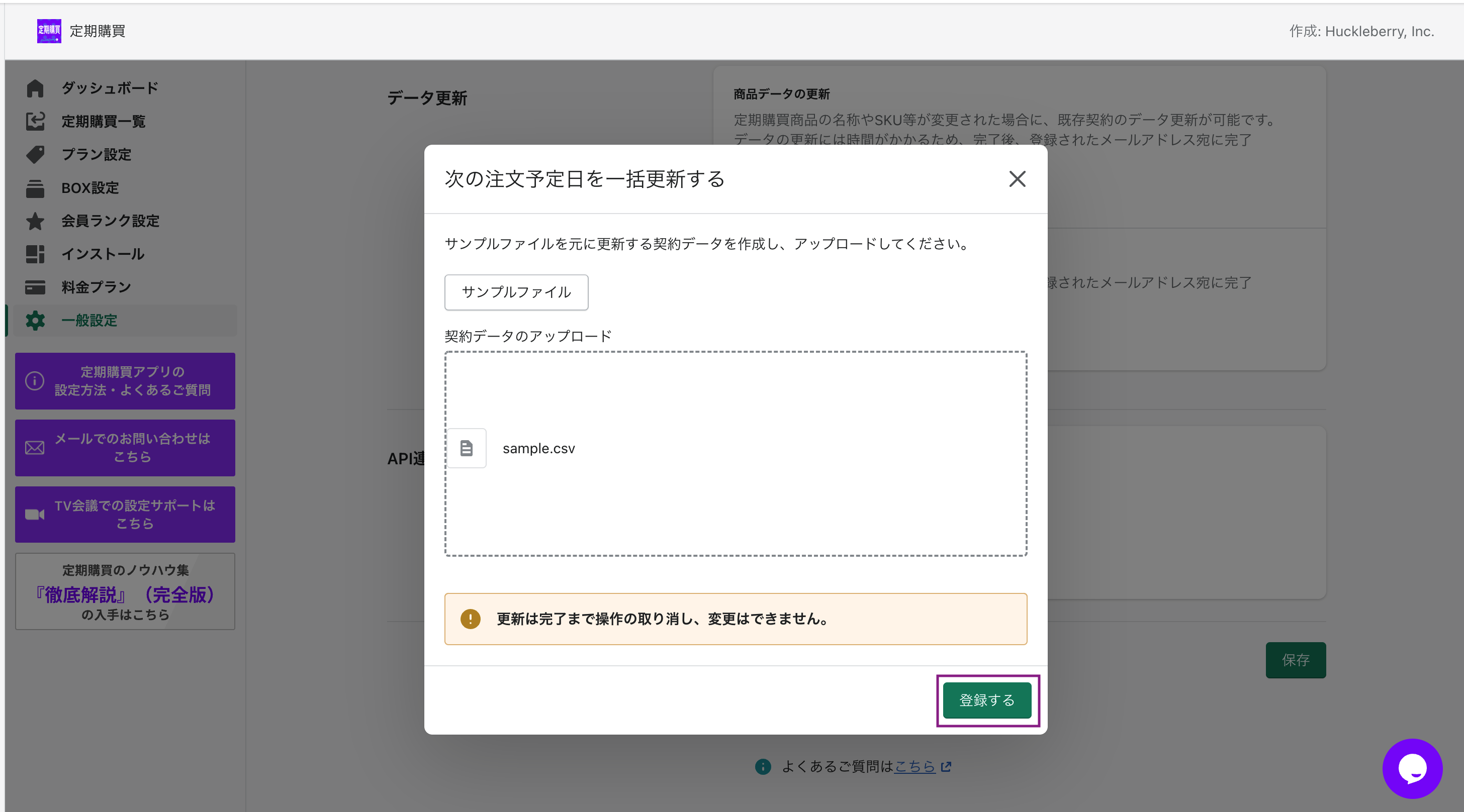Close the bulk update dialog
The width and height of the screenshot is (1464, 812).
[1017, 179]
